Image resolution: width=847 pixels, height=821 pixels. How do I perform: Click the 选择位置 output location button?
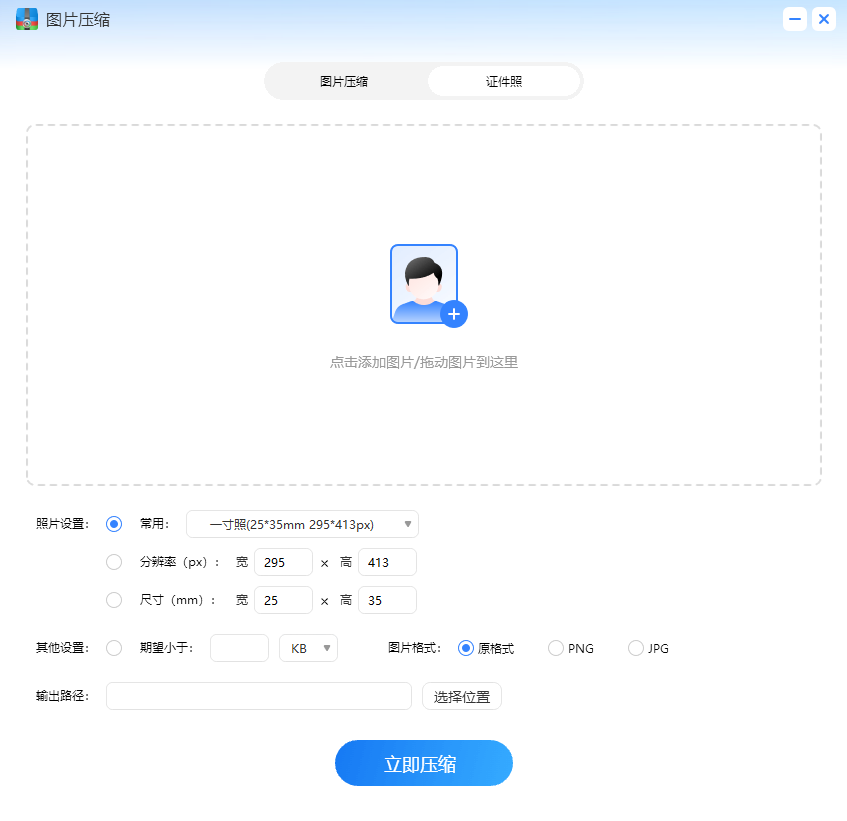point(461,696)
